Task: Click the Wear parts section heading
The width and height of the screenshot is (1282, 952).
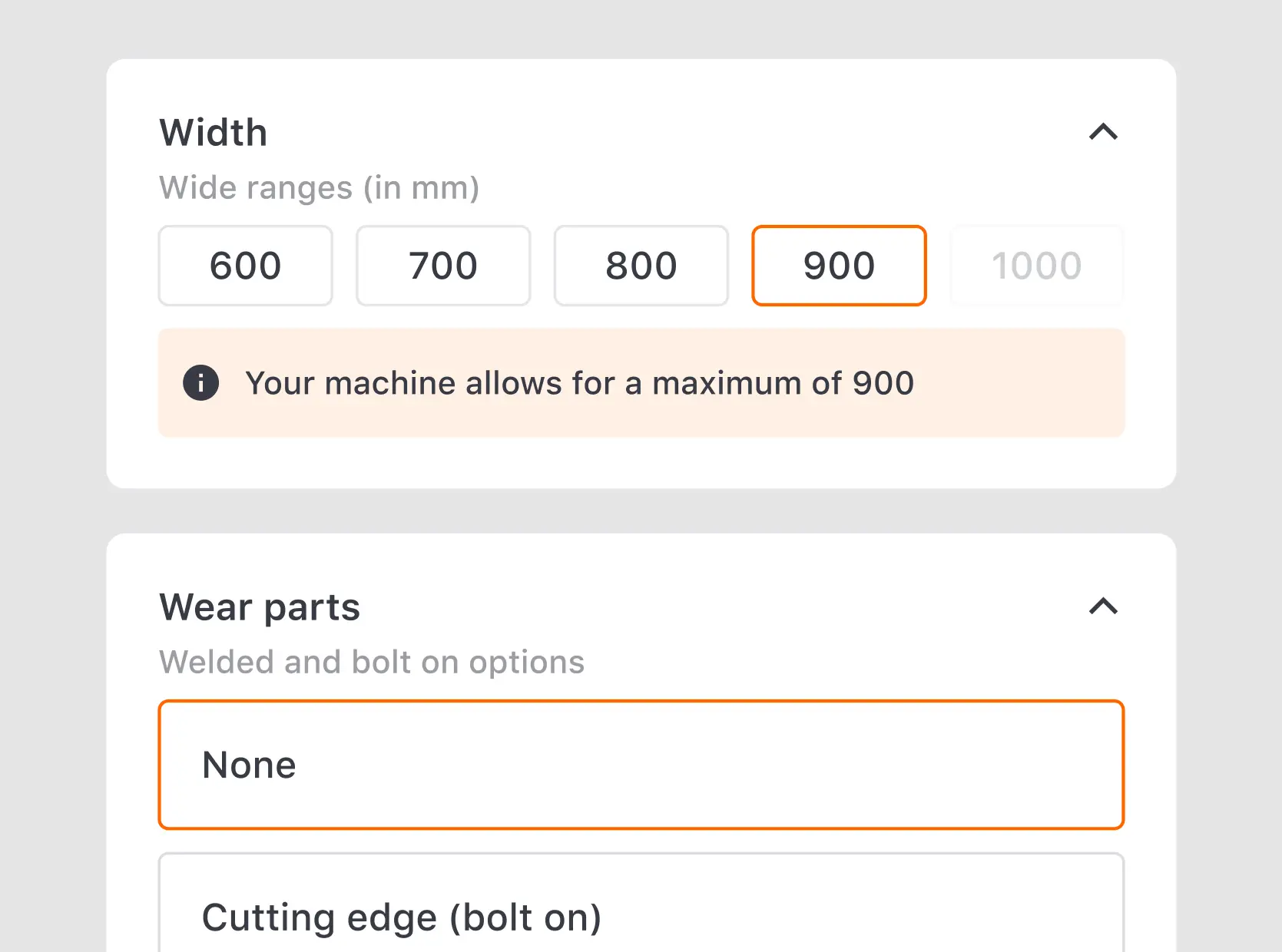Action: [x=260, y=607]
